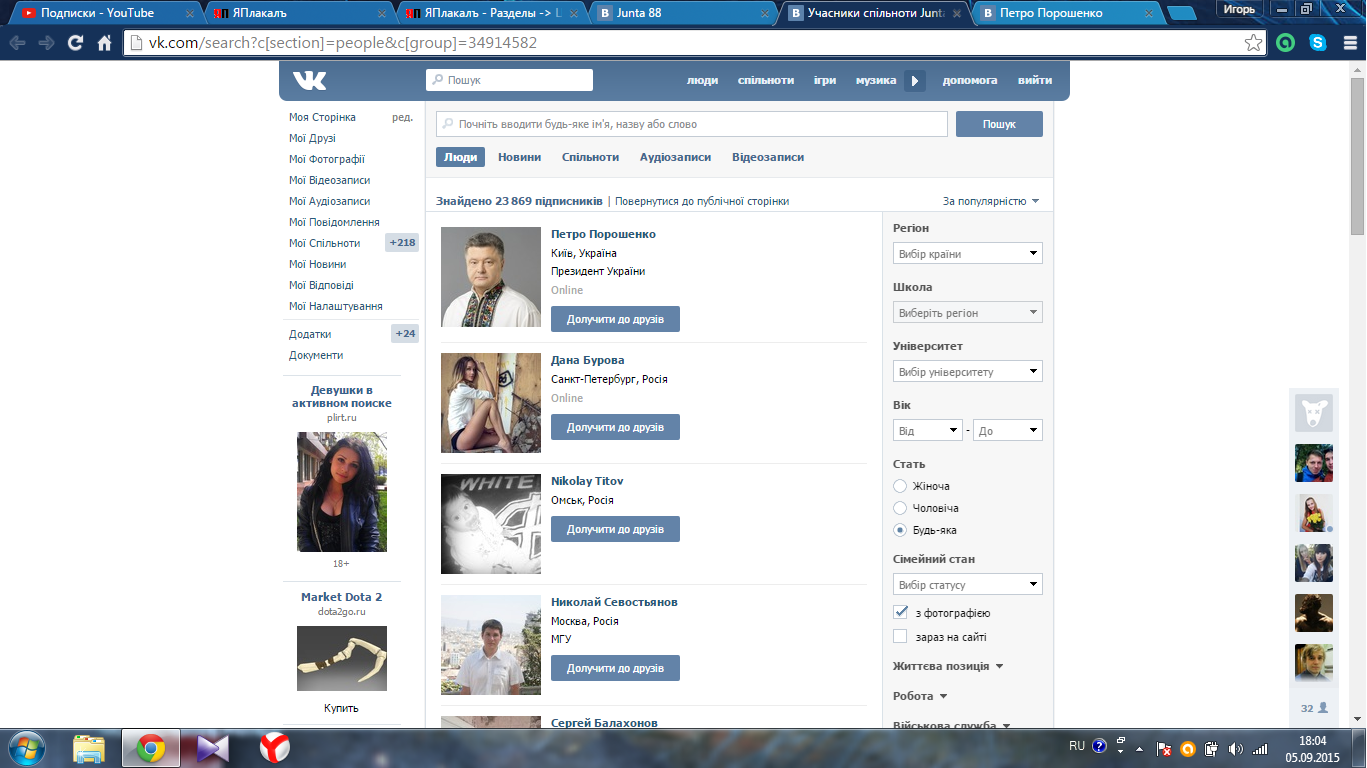This screenshot has width=1367, height=768.
Task: Click the Market Dota 2 ad image
Action: (x=342, y=658)
